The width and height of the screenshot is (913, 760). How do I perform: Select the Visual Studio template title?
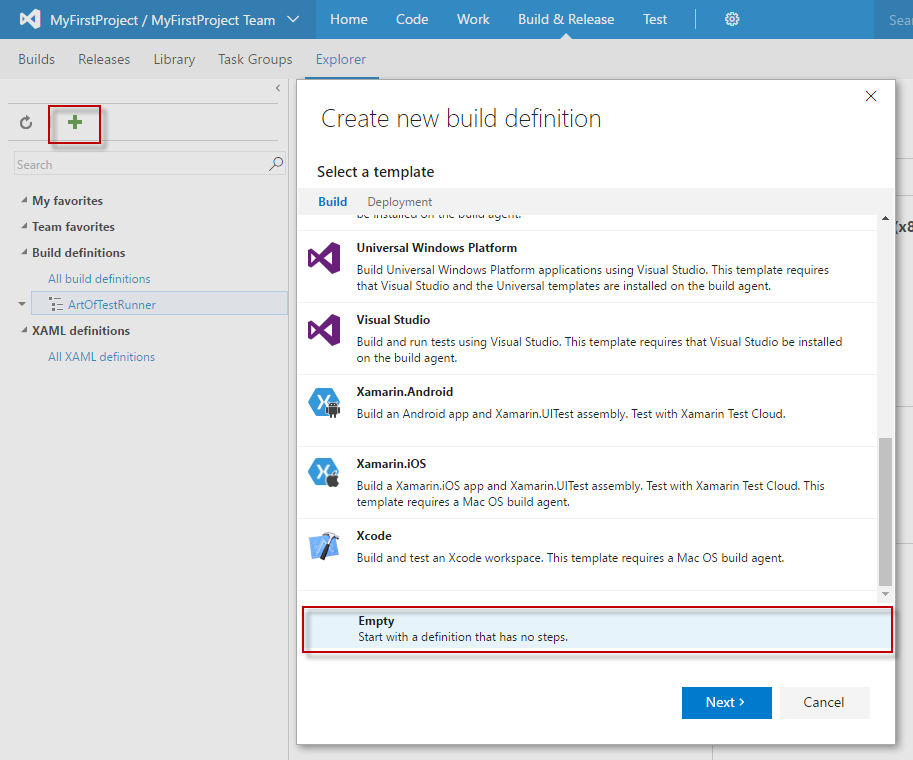[393, 320]
